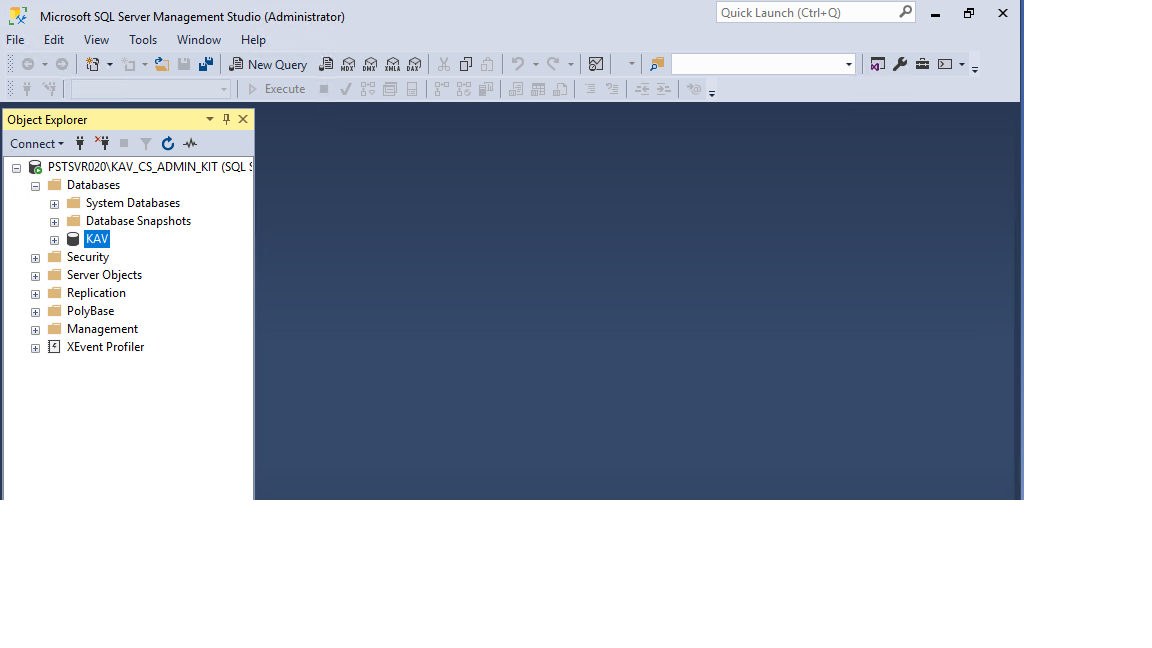
Task: Expand the KAV database node
Action: coord(54,240)
